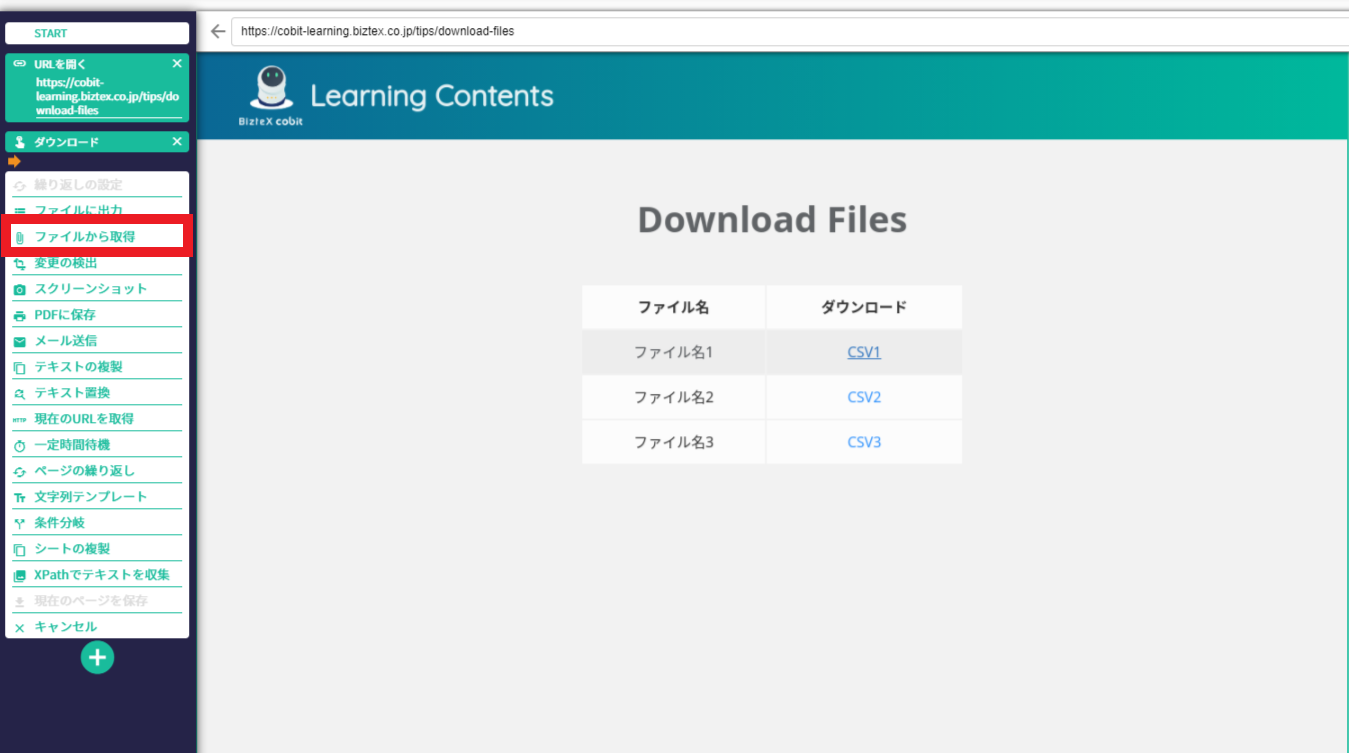Click the Tt icon for 文字列テンプレート
Image resolution: width=1349 pixels, height=753 pixels.
[20, 498]
